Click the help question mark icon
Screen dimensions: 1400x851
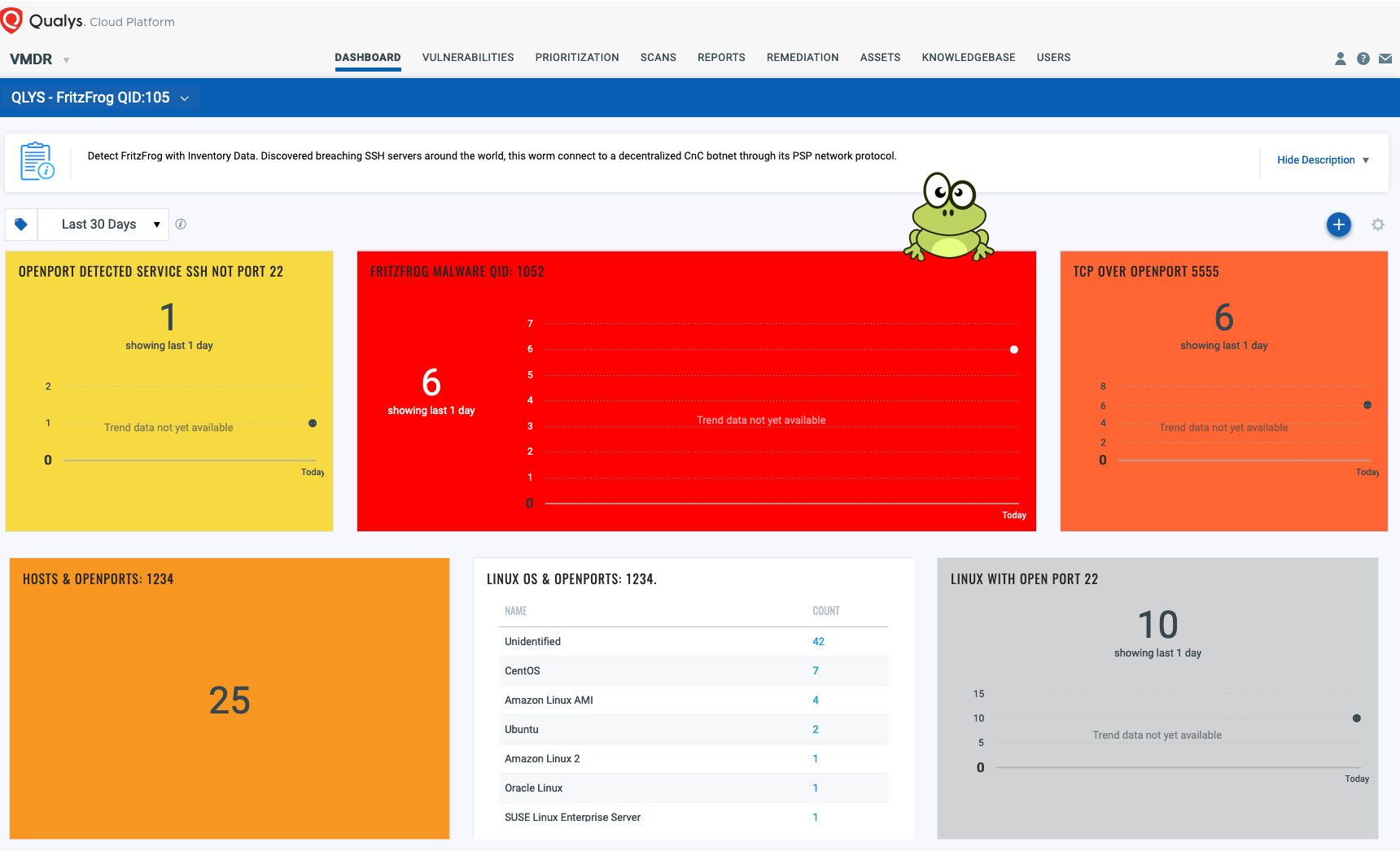pyautogui.click(x=1363, y=59)
